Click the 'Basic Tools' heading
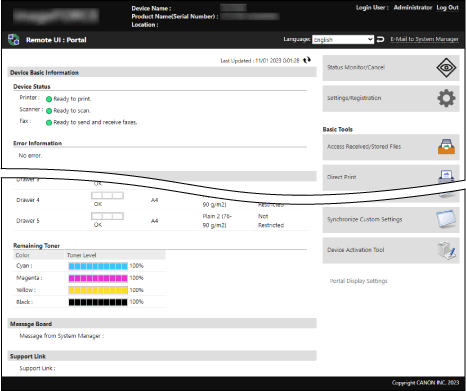The width and height of the screenshot is (466, 391). (x=338, y=129)
